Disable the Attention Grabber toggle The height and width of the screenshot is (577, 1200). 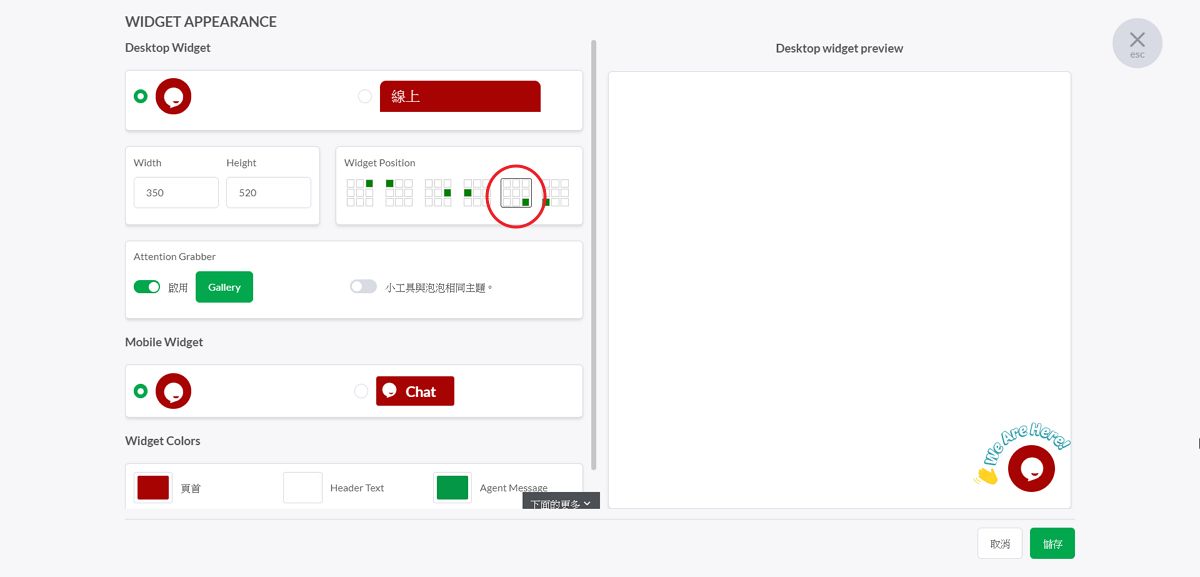coord(147,287)
